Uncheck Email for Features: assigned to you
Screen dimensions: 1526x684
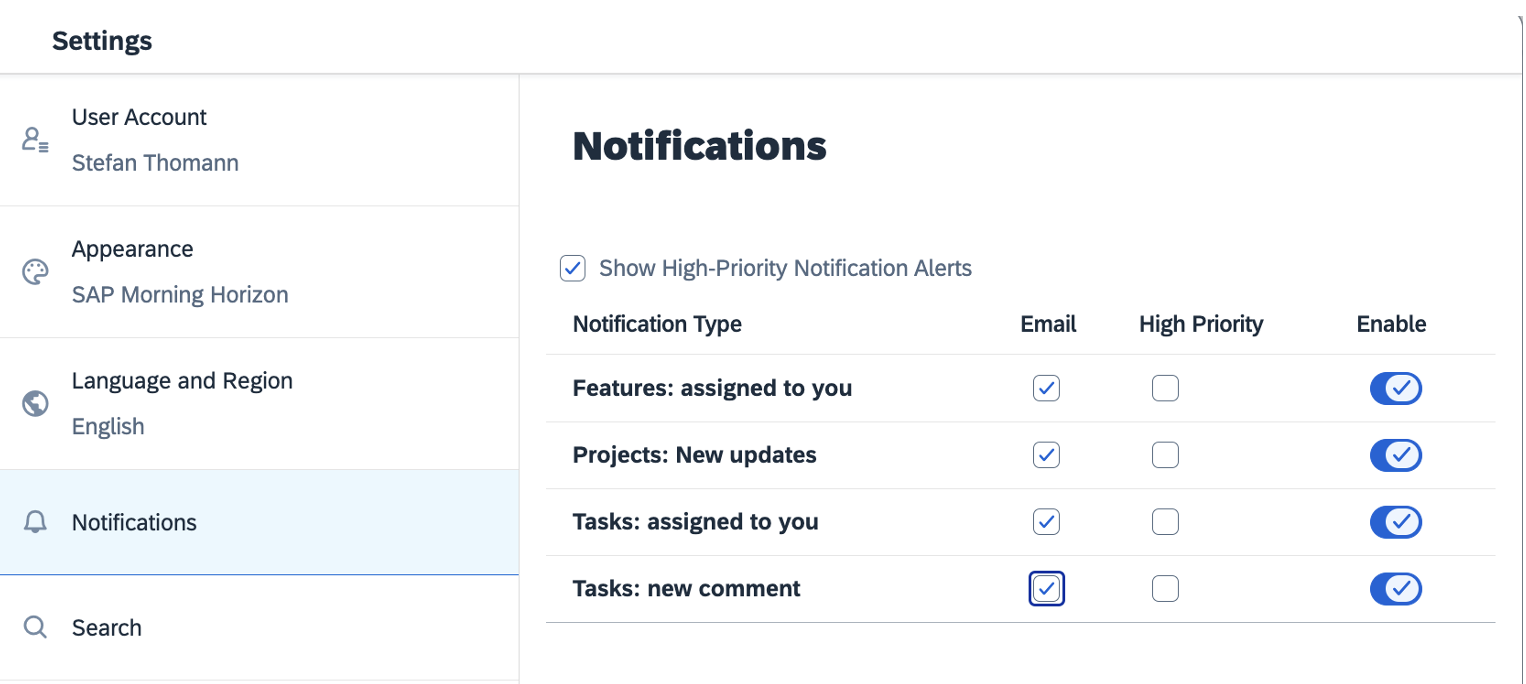[x=1046, y=388]
